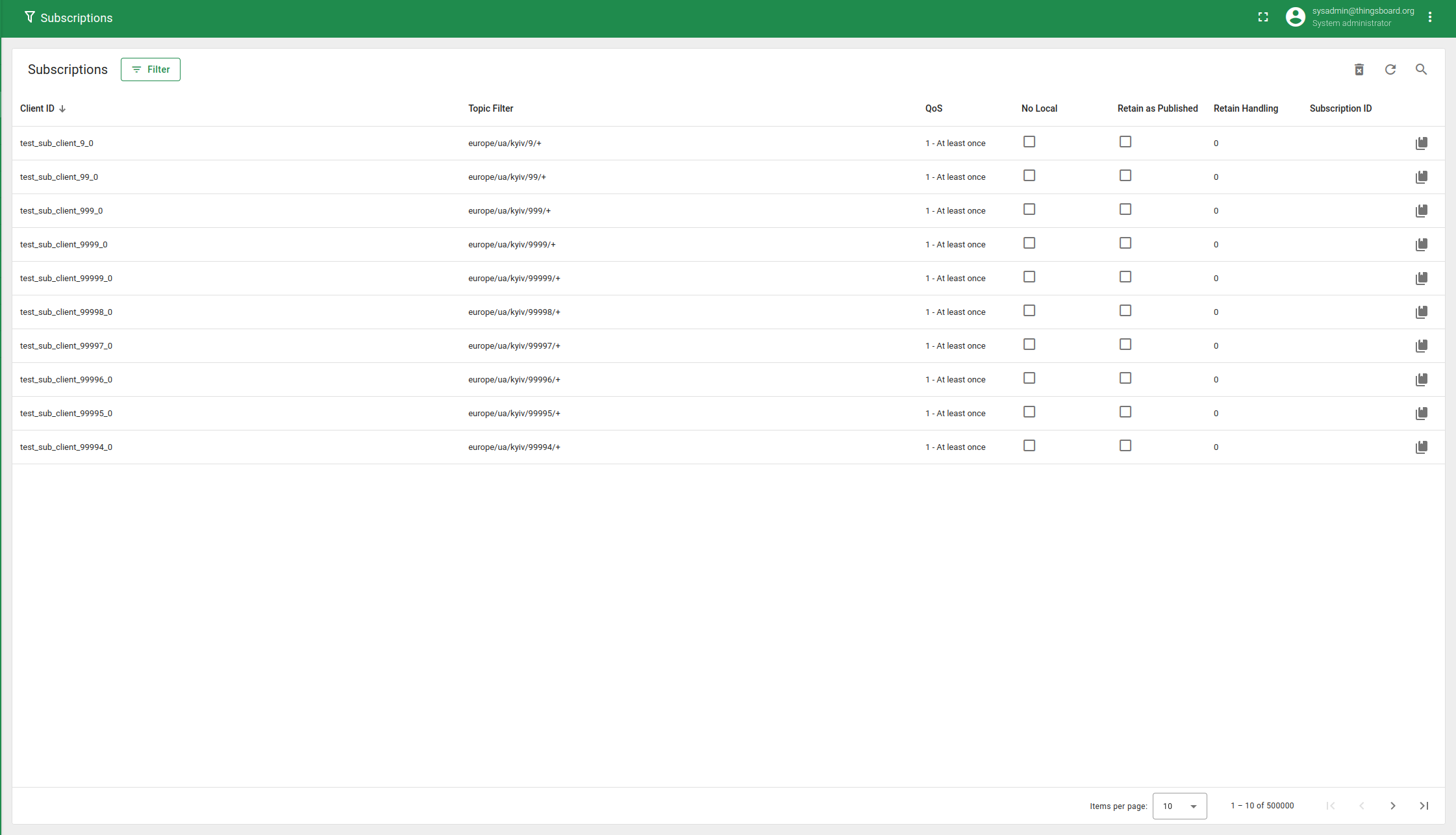The image size is (1456, 835).
Task: Toggle fullscreen mode icon in header
Action: coord(1262,18)
